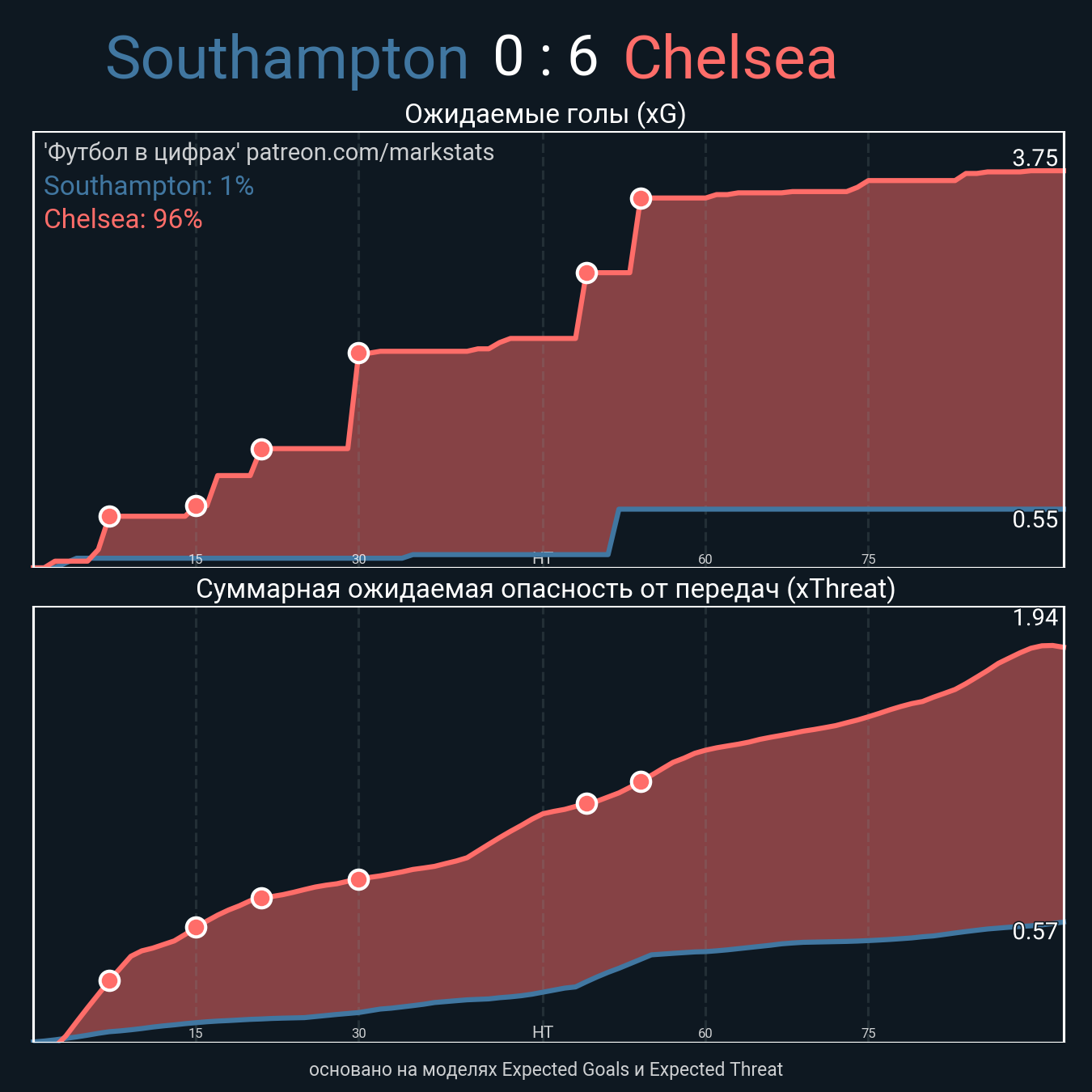Screen dimensions: 1092x1092
Task: Click the xThreat chart title text
Action: tap(546, 589)
